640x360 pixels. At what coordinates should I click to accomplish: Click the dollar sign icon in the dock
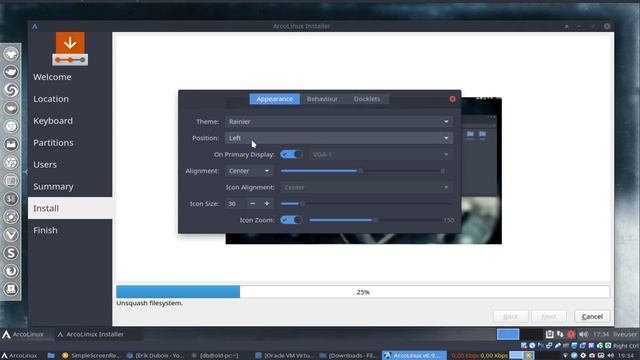[x=11, y=199]
